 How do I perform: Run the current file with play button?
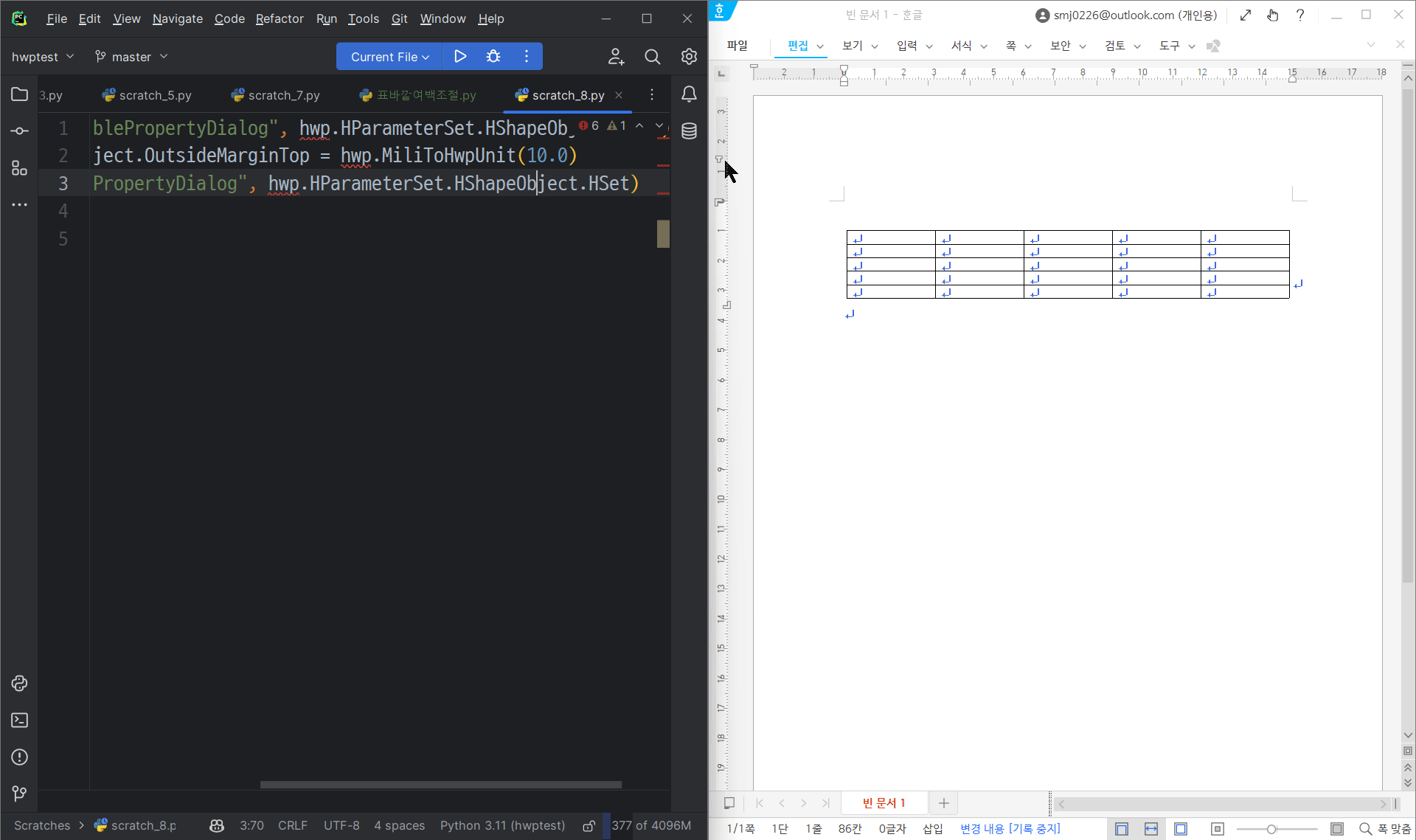pos(460,57)
